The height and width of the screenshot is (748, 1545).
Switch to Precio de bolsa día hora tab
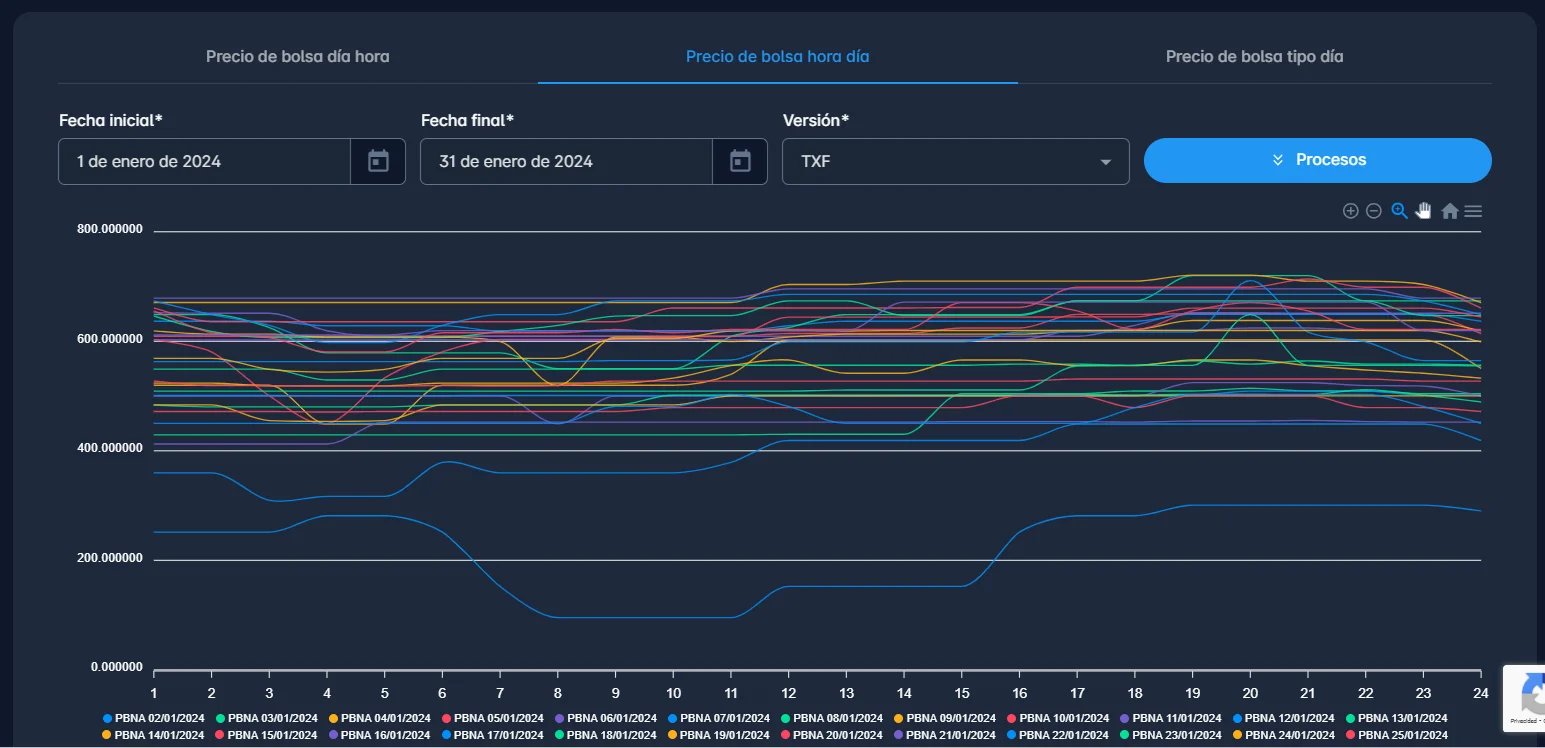pos(297,57)
